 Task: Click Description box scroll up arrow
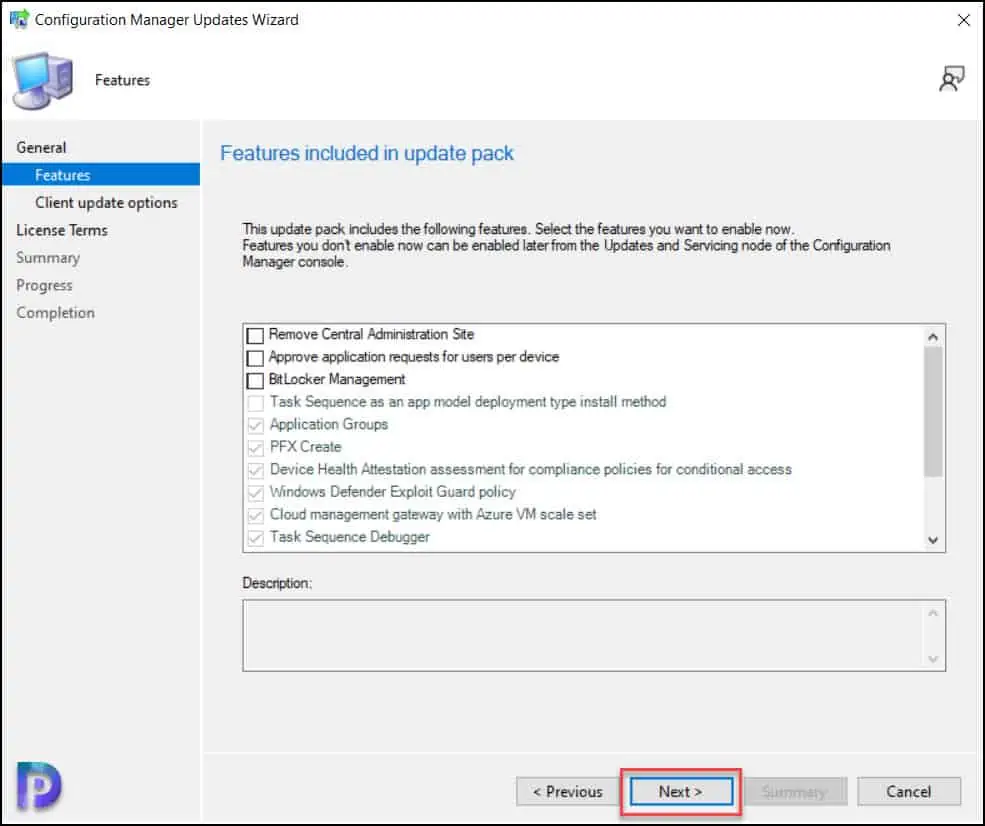933,612
